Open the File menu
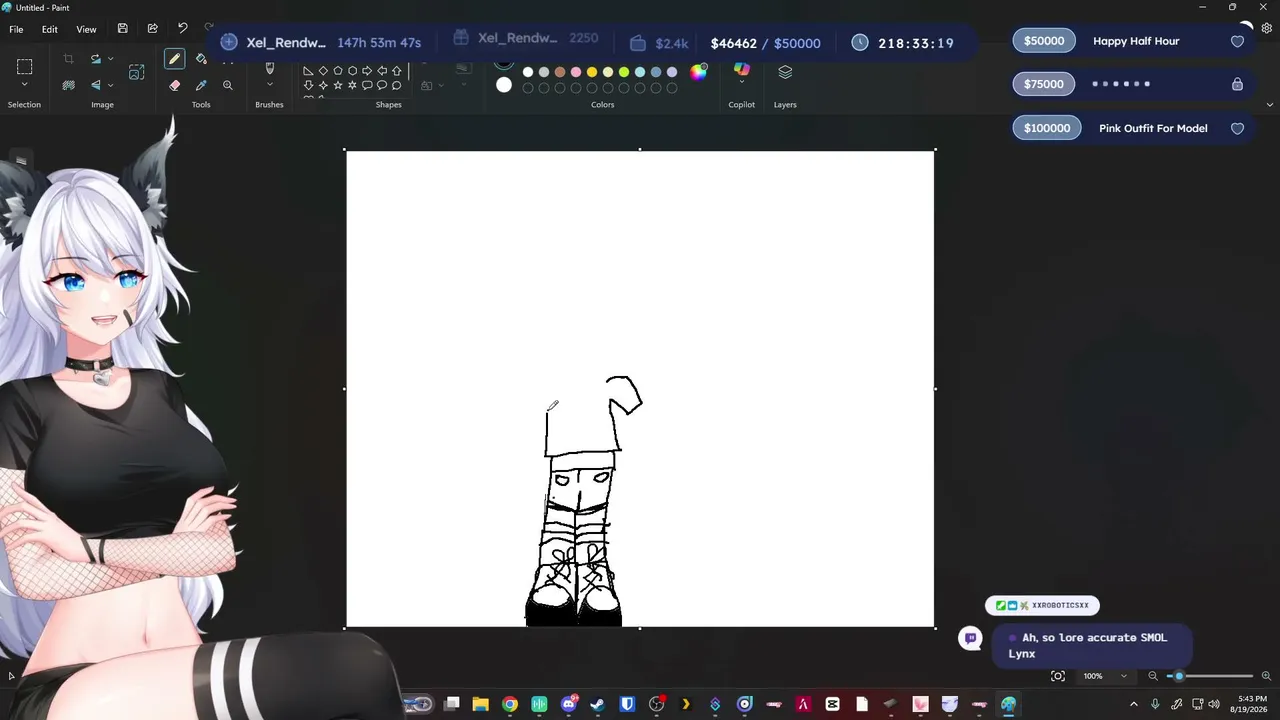This screenshot has height=720, width=1280. 16,29
